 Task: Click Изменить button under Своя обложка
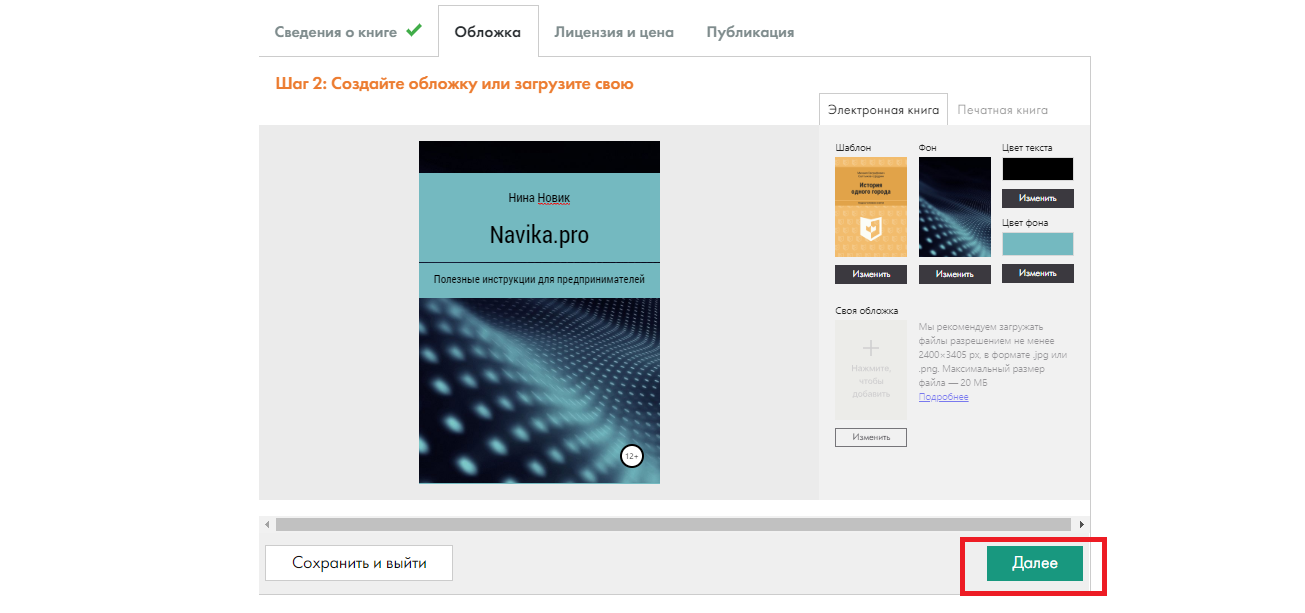[870, 437]
